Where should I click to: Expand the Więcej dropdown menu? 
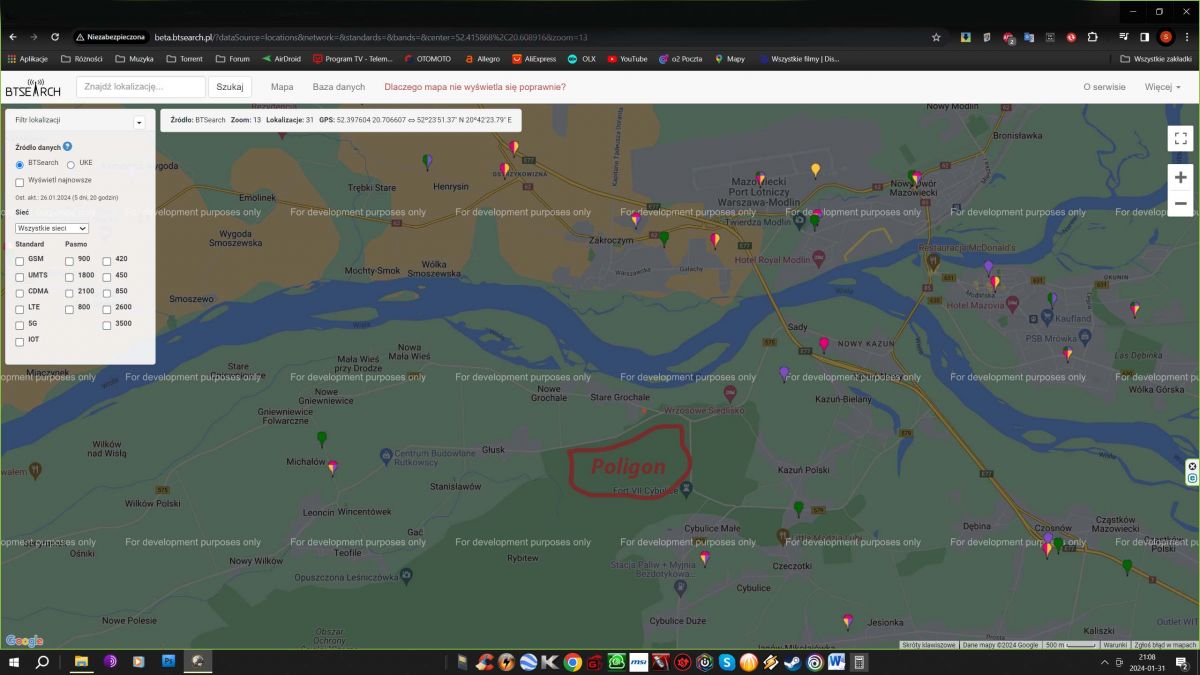click(x=1162, y=87)
